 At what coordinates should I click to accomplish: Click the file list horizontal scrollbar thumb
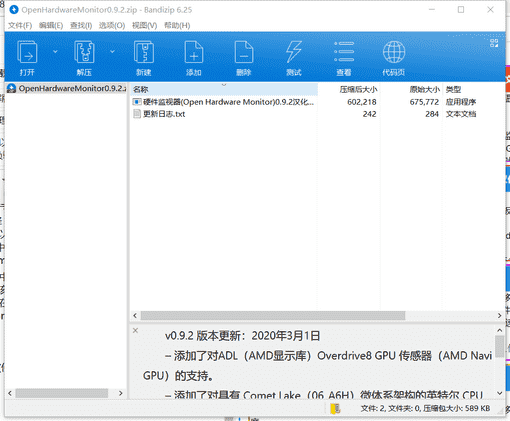273,315
